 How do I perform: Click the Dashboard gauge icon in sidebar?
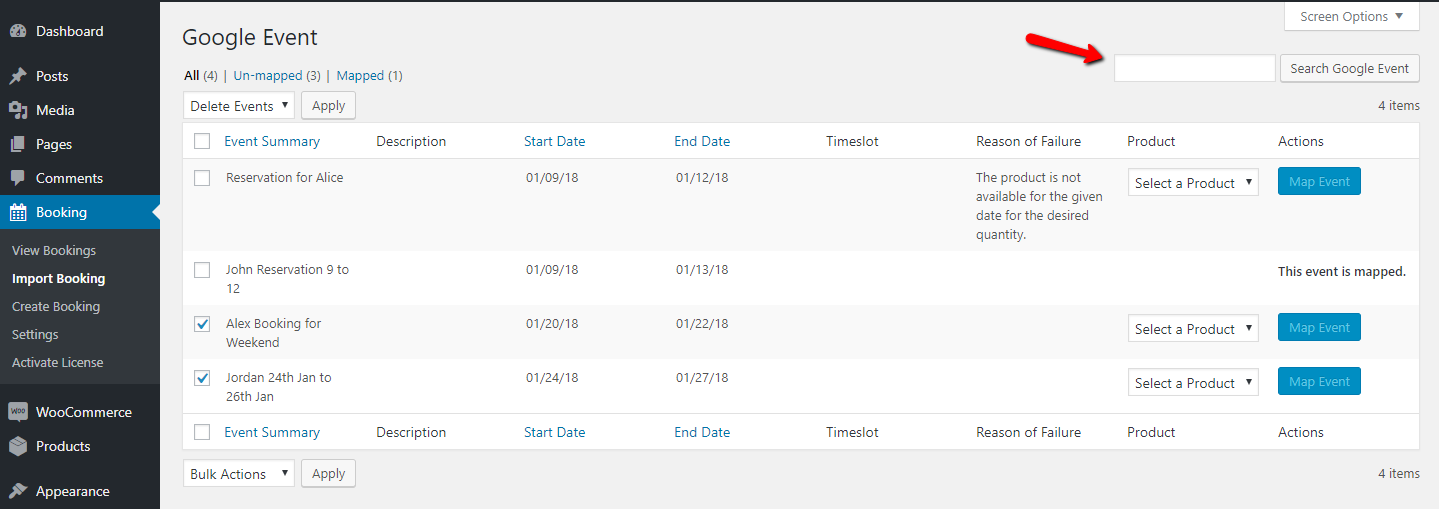tap(18, 31)
